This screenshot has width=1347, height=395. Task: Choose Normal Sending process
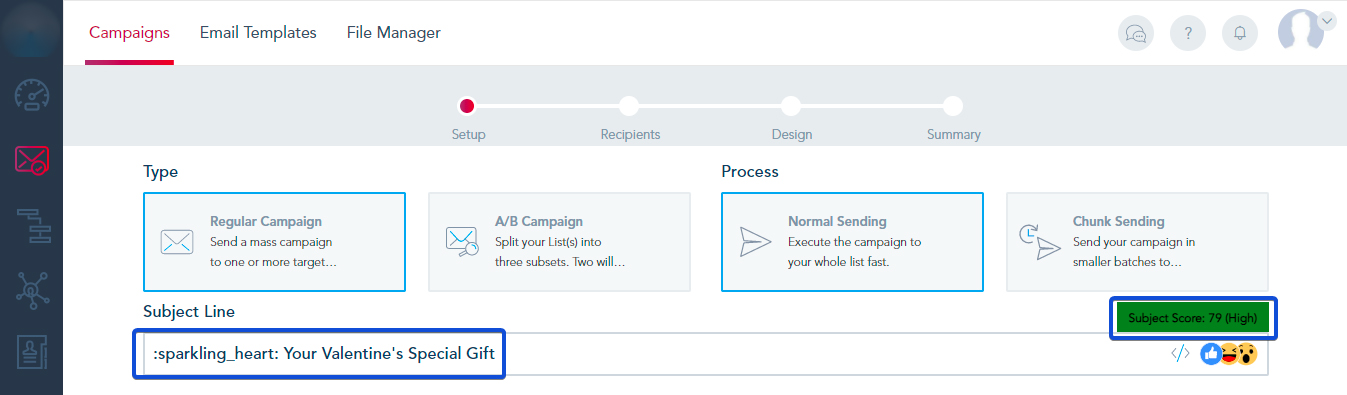pyautogui.click(x=852, y=242)
